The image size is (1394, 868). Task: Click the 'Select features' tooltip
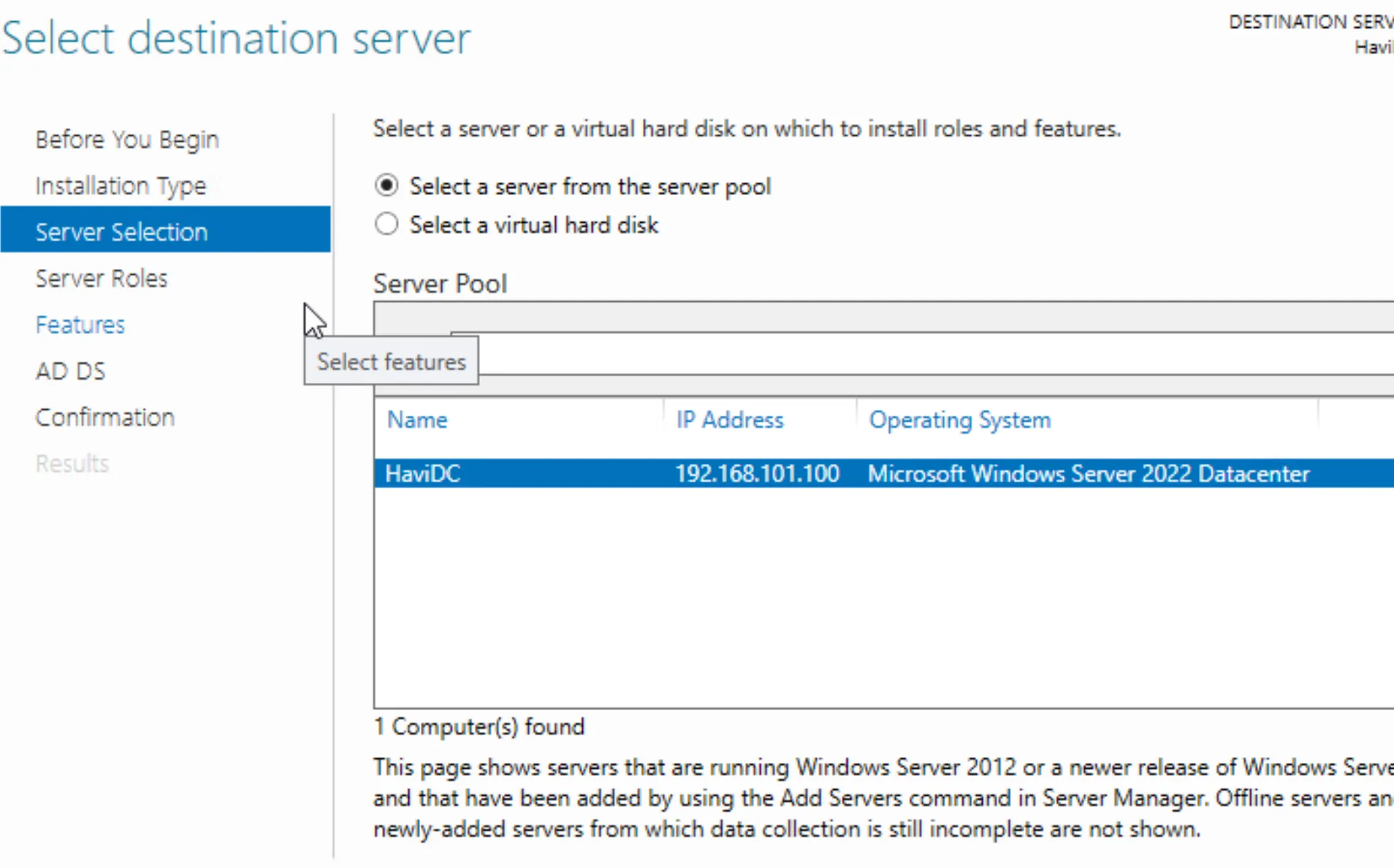391,361
